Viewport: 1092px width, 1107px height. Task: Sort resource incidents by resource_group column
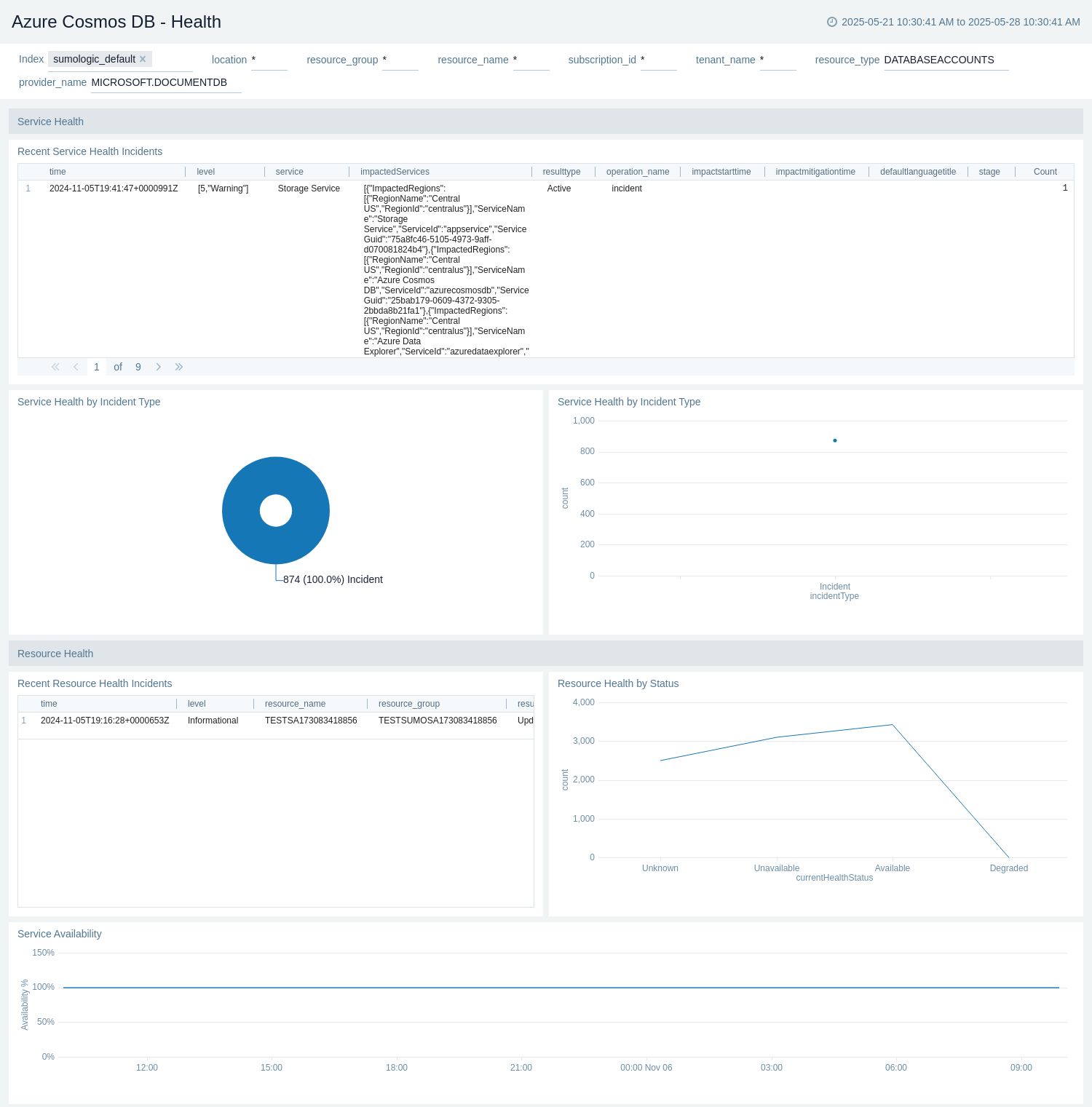click(409, 704)
